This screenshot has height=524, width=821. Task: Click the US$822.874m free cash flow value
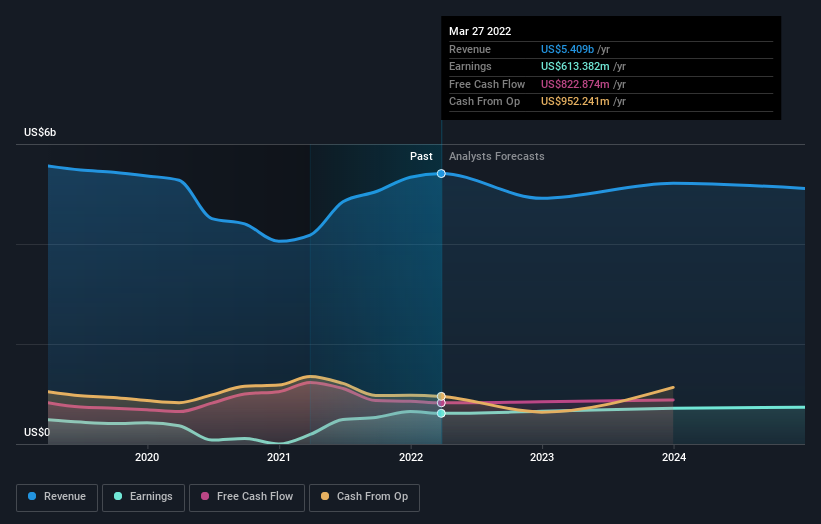[575, 84]
